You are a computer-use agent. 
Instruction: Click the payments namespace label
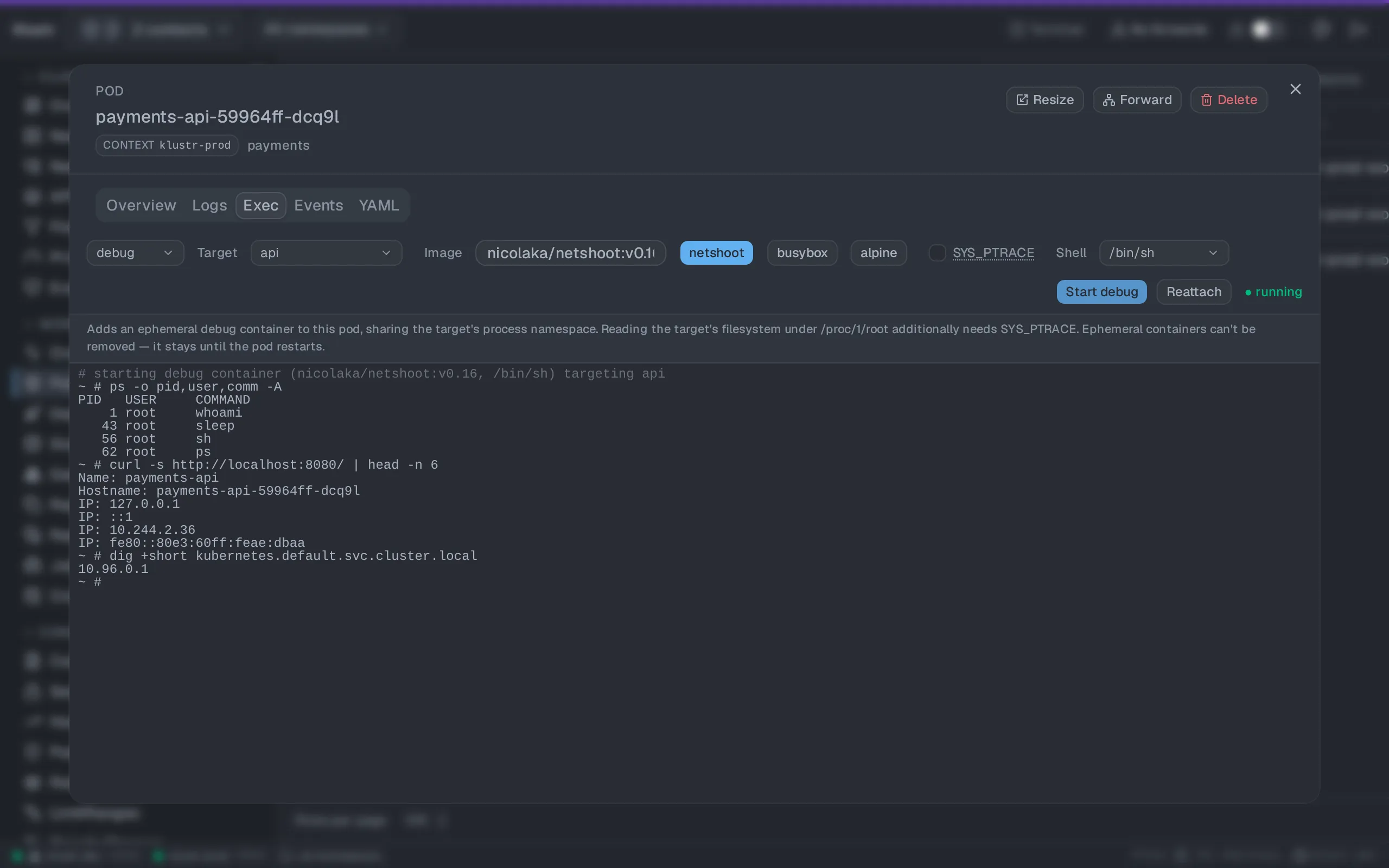(x=278, y=145)
